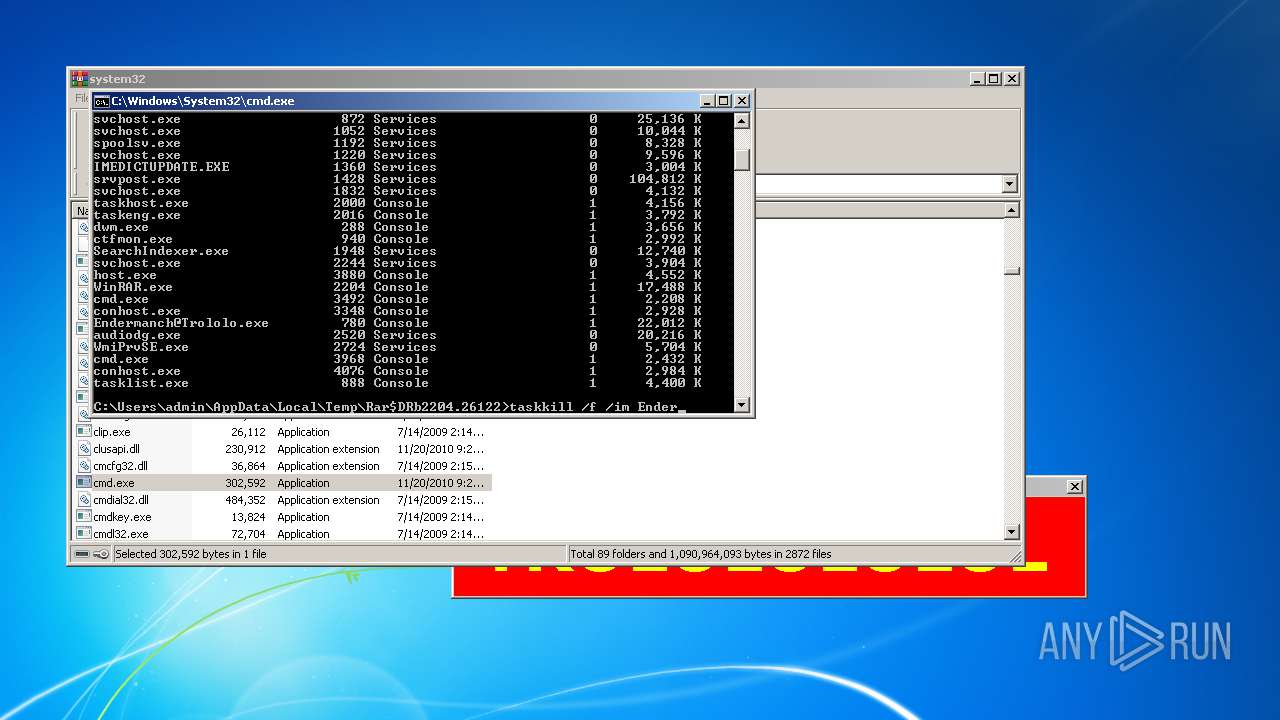Click 'Application extension' type of cmcfg32.dll

328,466
